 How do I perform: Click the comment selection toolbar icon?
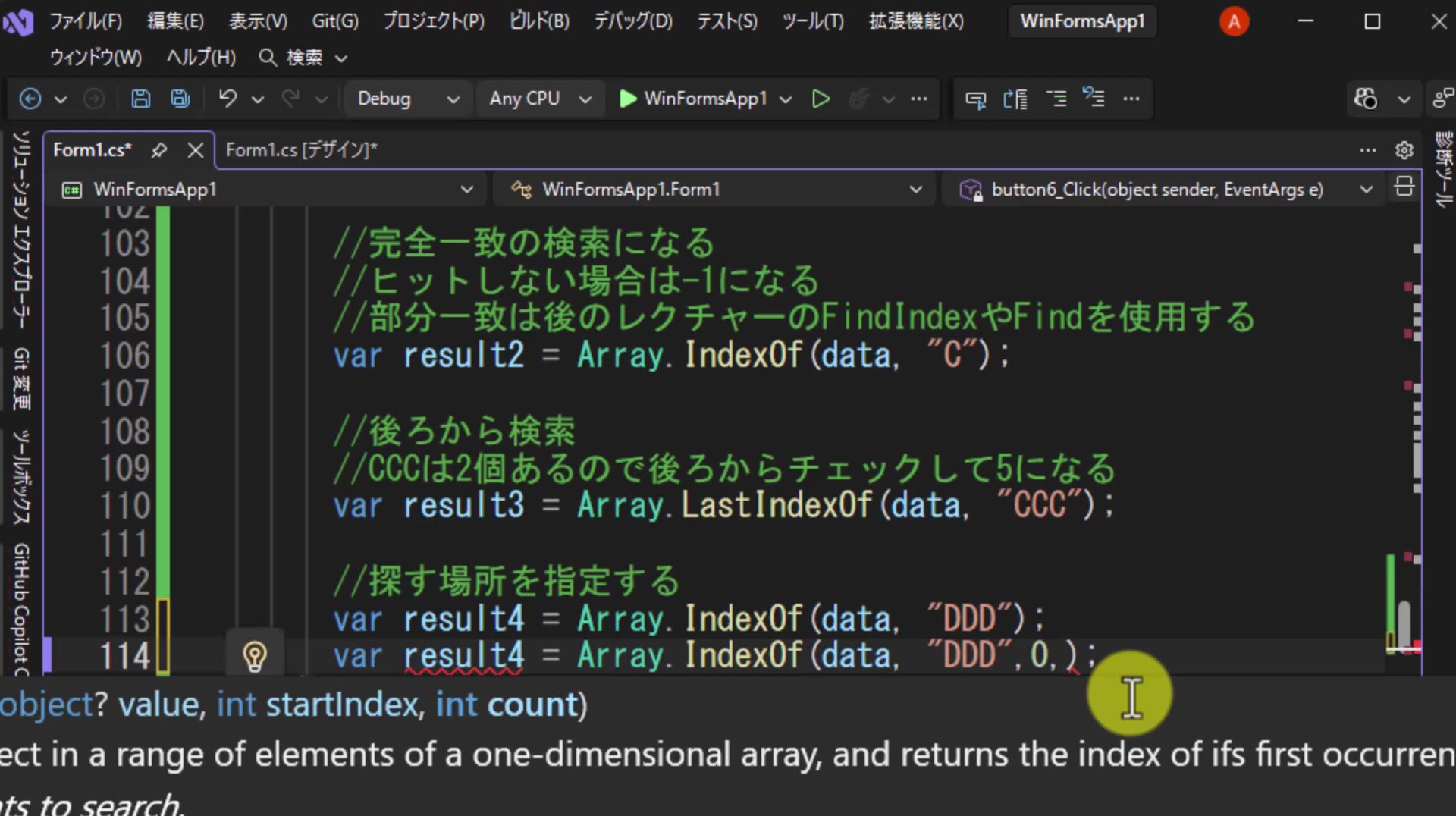click(x=975, y=99)
